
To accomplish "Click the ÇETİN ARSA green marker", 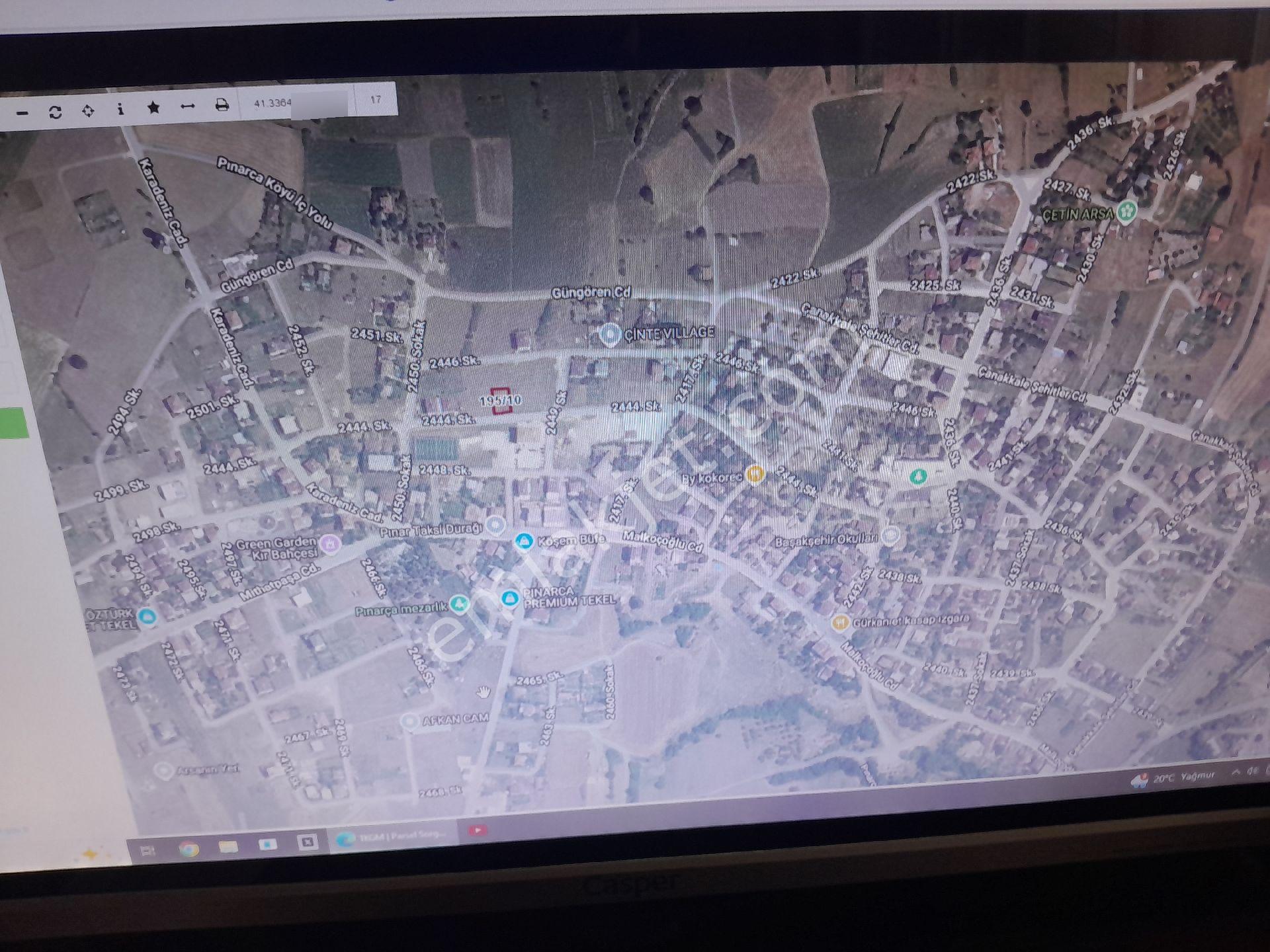I will coord(1126,212).
